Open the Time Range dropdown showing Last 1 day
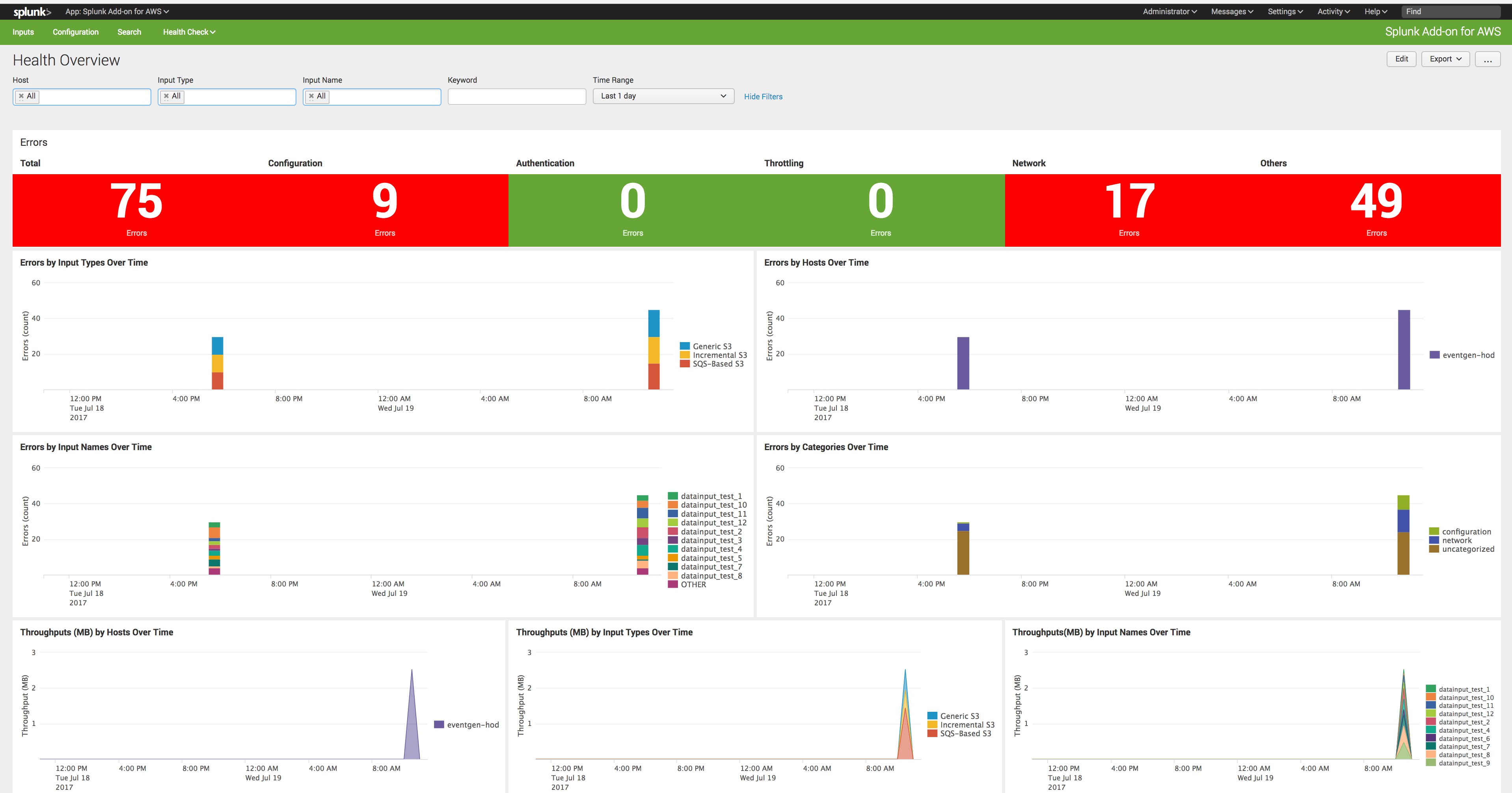This screenshot has height=793, width=1512. [x=663, y=96]
